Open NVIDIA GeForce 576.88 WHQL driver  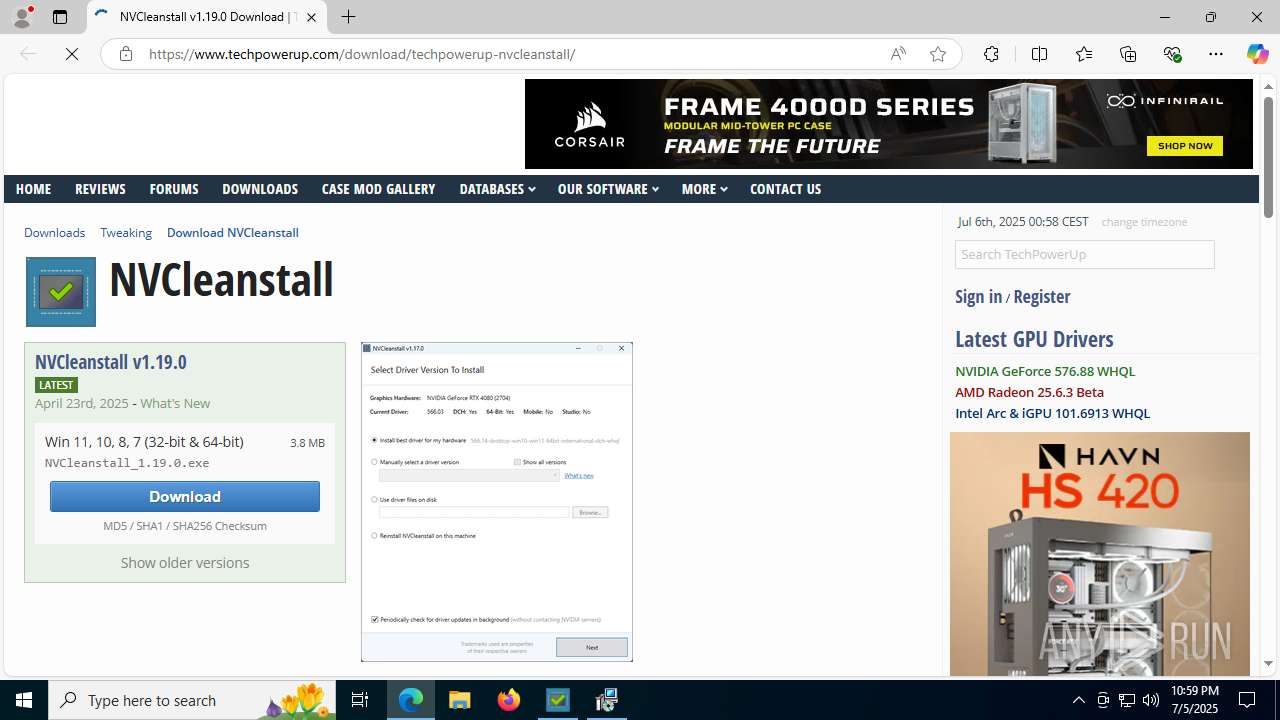pyautogui.click(x=1045, y=371)
